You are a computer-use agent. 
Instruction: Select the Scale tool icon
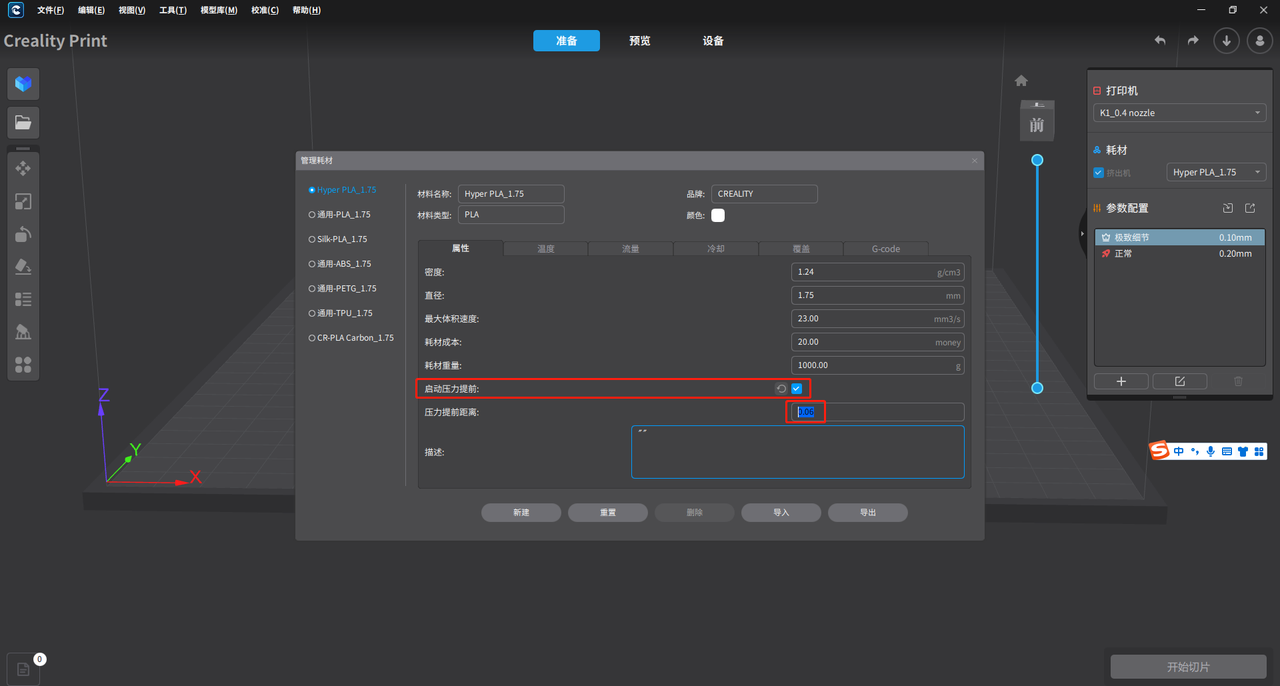coord(23,201)
